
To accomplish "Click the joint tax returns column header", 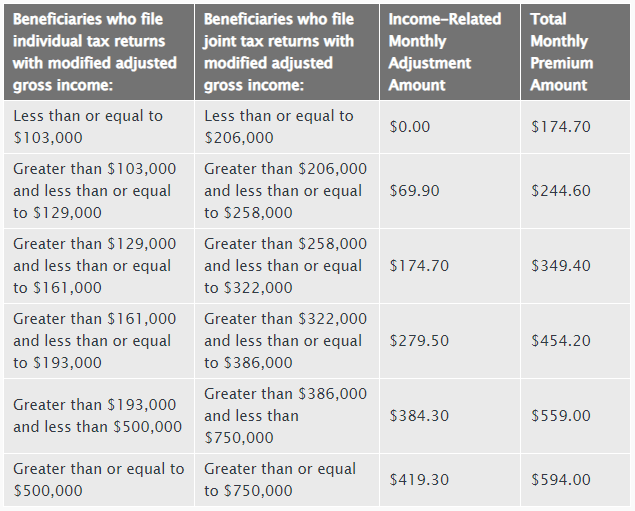I will 287,52.
